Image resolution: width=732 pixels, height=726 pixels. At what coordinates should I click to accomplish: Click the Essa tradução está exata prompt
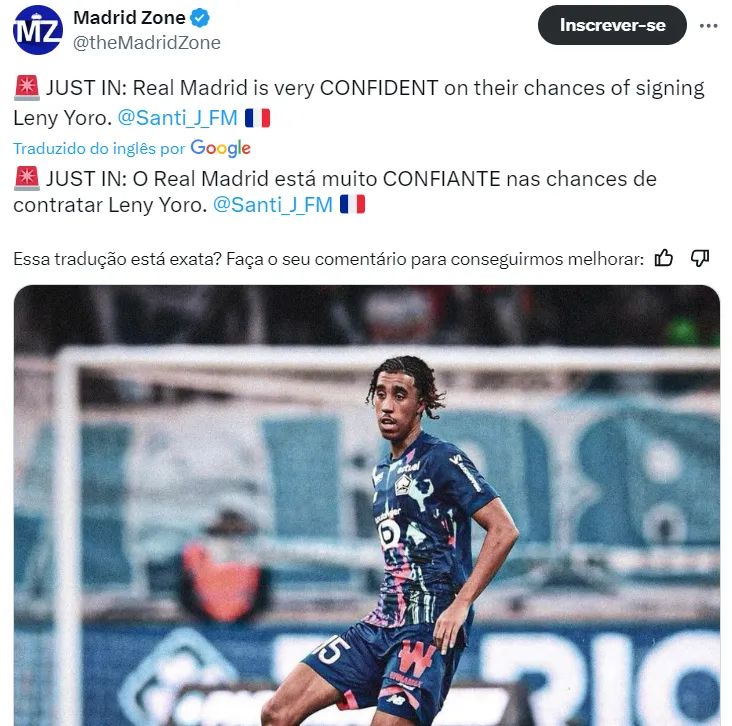pos(329,259)
